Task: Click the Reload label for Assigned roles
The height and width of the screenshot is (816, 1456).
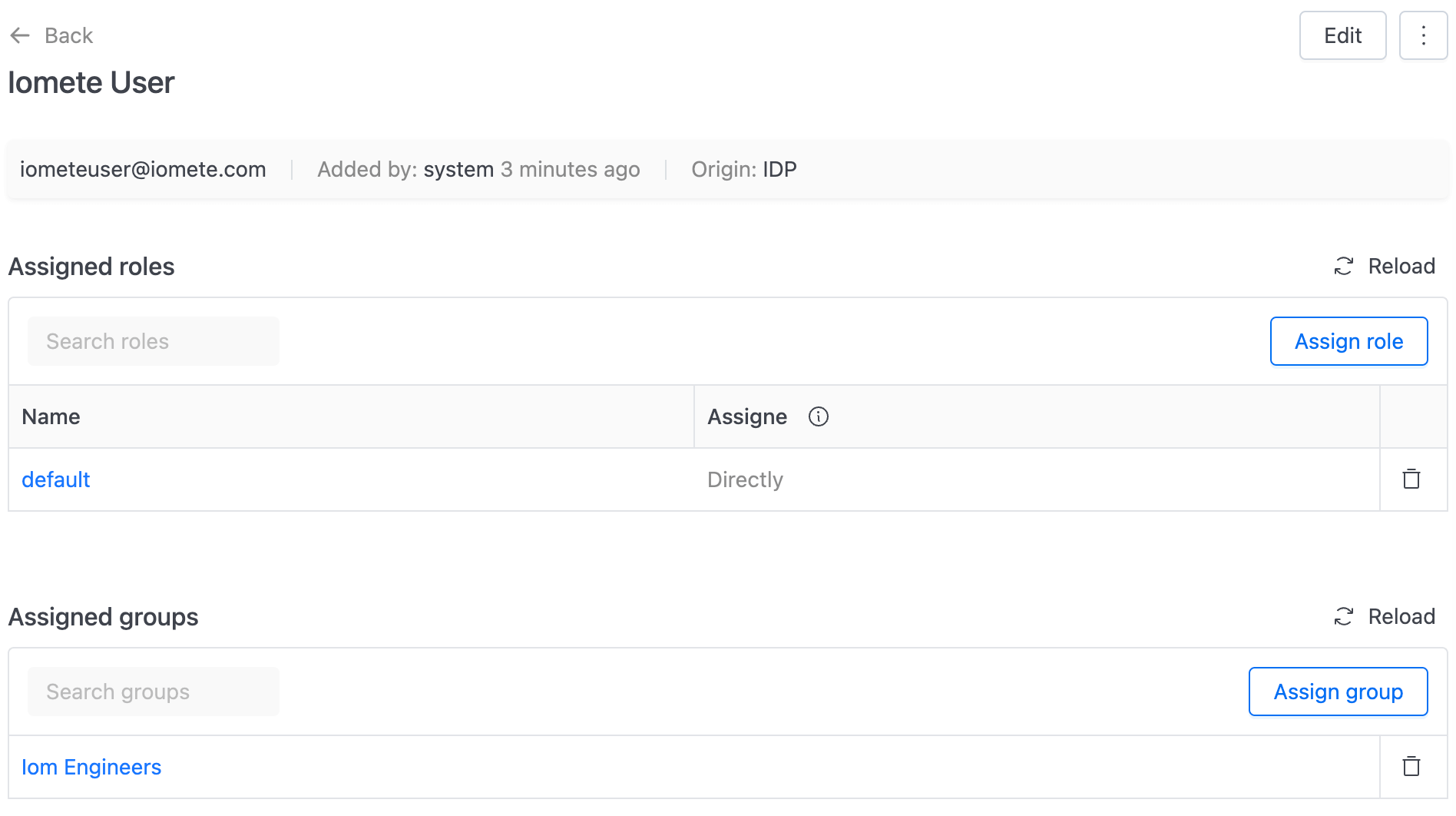Action: coord(1401,266)
